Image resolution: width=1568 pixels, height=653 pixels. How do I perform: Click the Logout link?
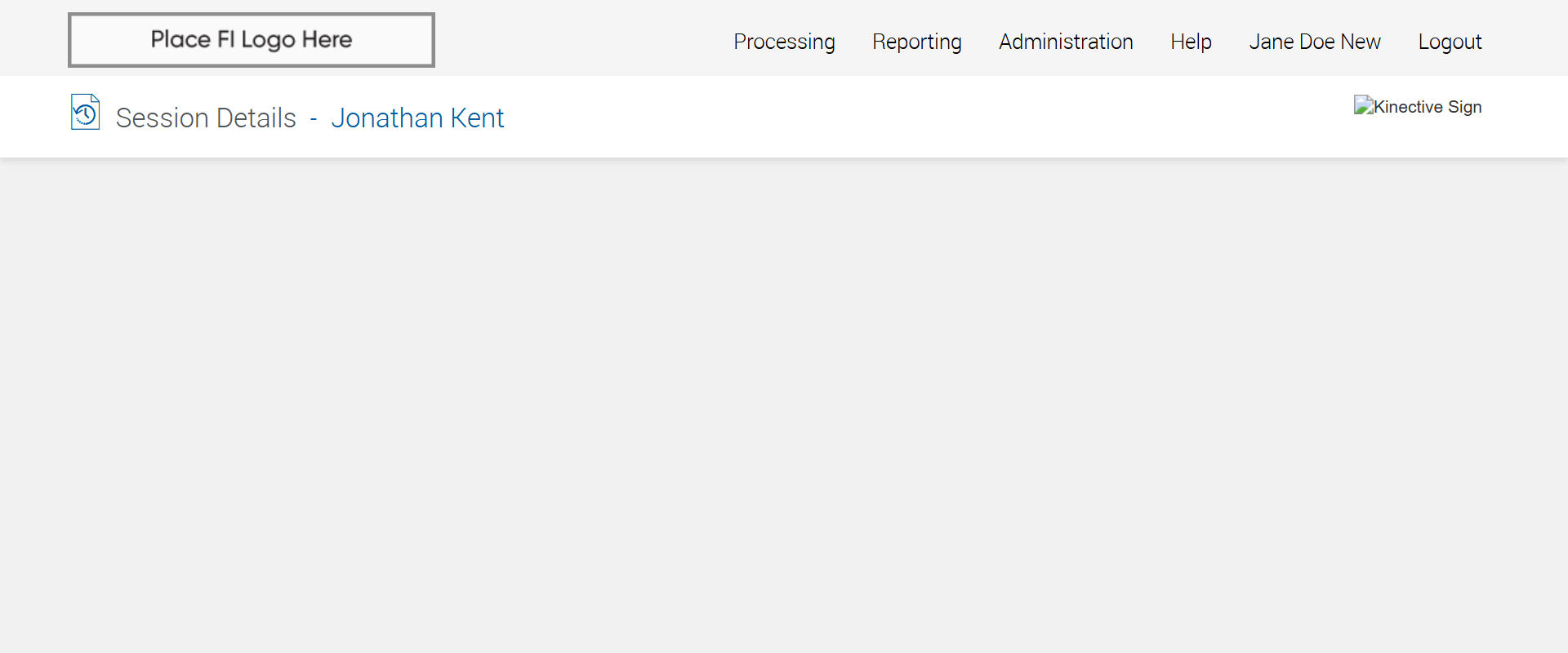[x=1449, y=42]
